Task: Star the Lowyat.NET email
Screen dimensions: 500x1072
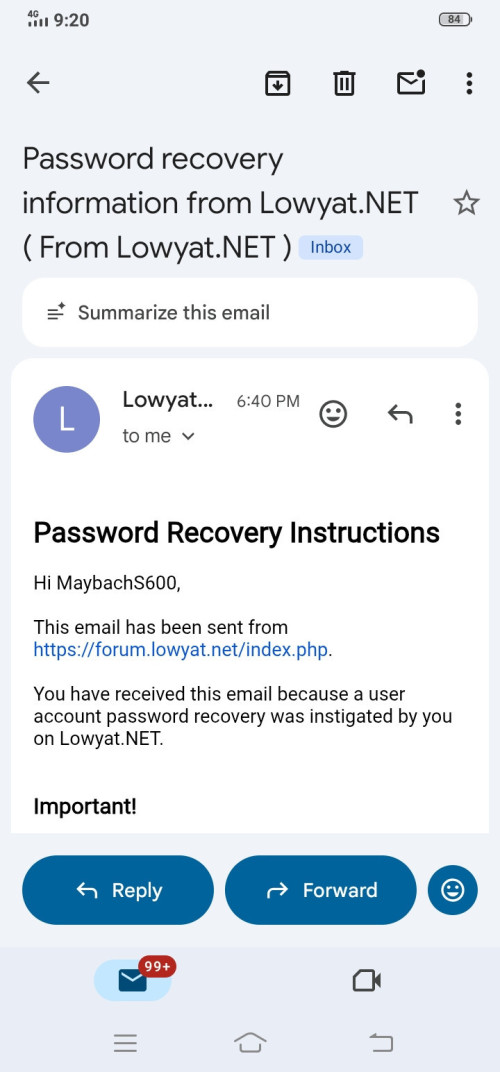Action: point(466,203)
